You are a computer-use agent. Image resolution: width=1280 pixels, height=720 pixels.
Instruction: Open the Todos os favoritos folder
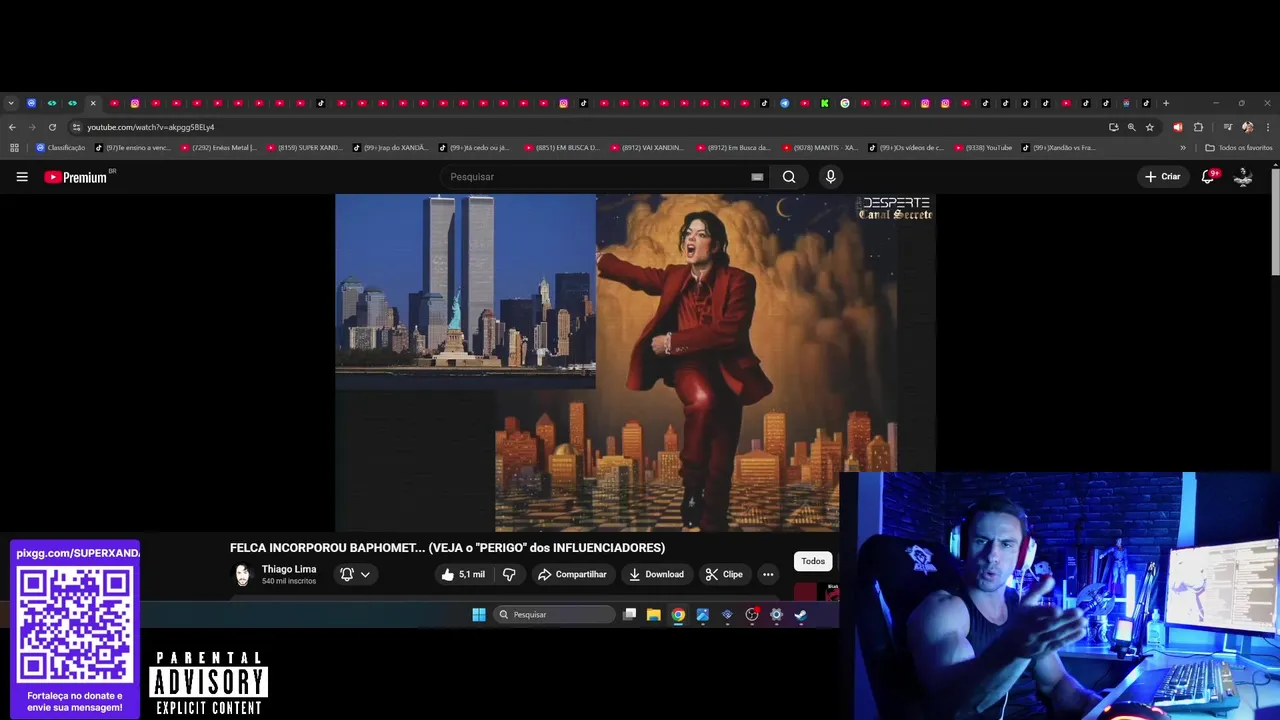[1239, 148]
